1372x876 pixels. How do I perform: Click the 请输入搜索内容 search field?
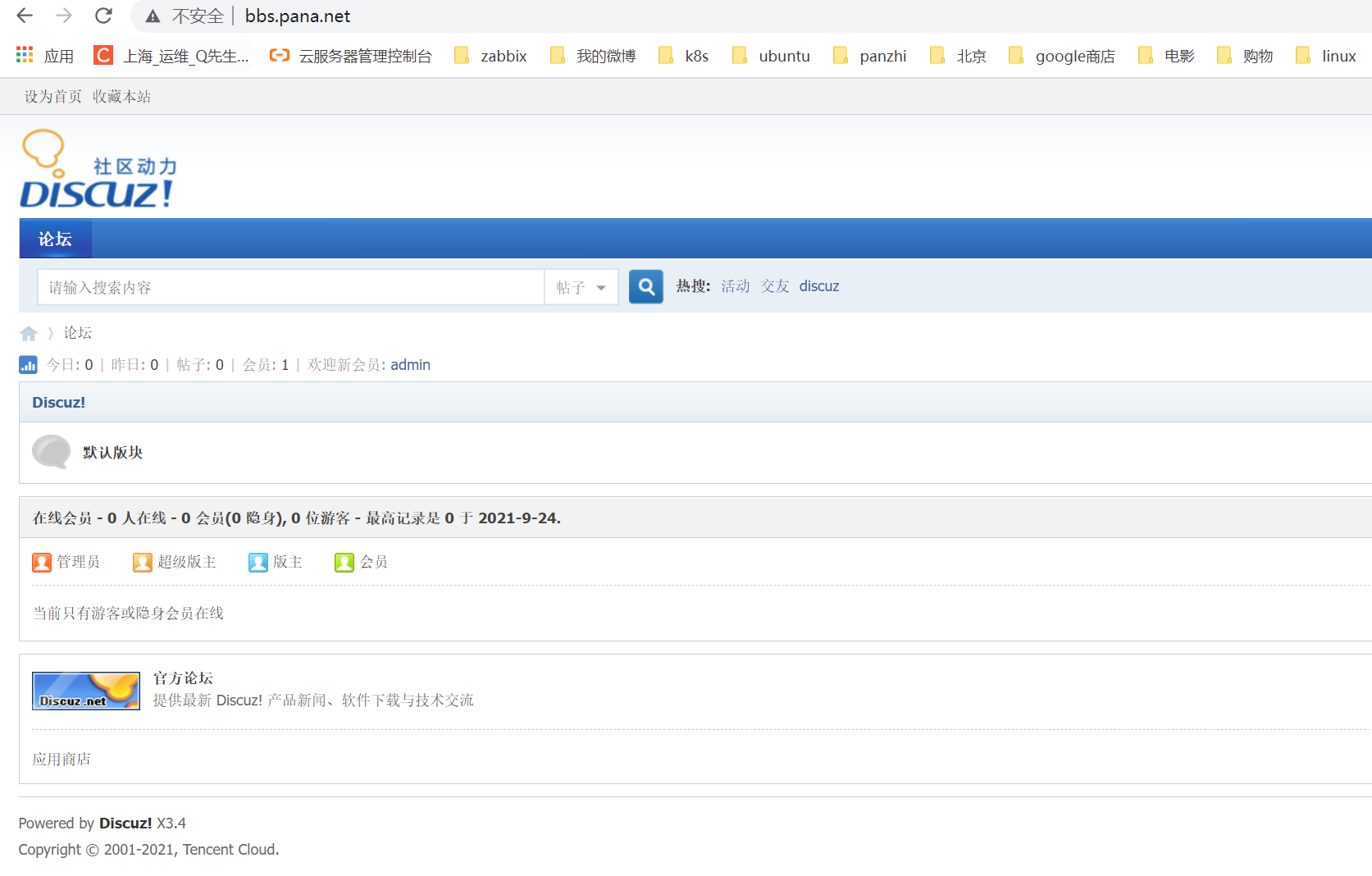[x=290, y=288]
